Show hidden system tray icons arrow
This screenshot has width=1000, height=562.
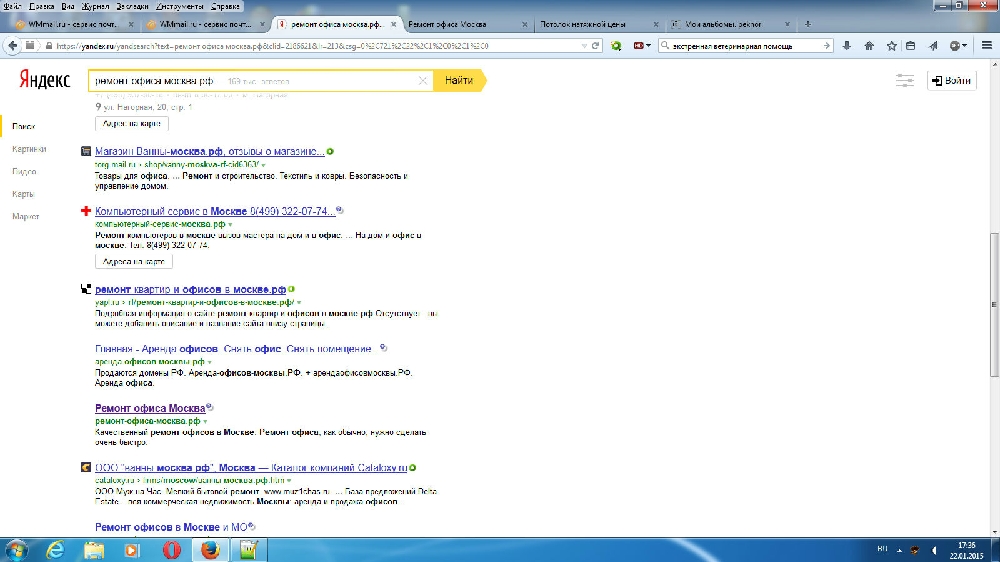click(x=899, y=550)
